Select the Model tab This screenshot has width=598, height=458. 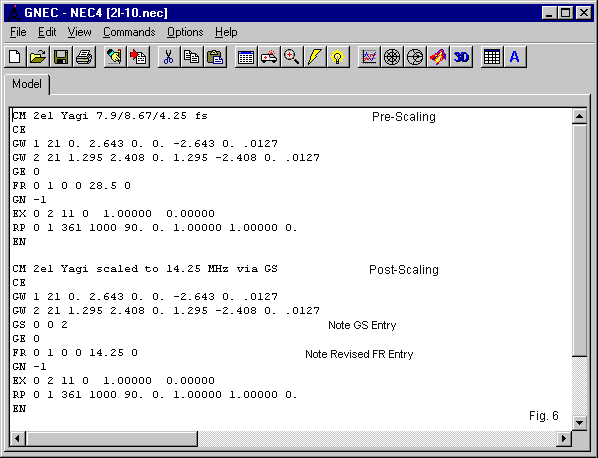[x=27, y=84]
